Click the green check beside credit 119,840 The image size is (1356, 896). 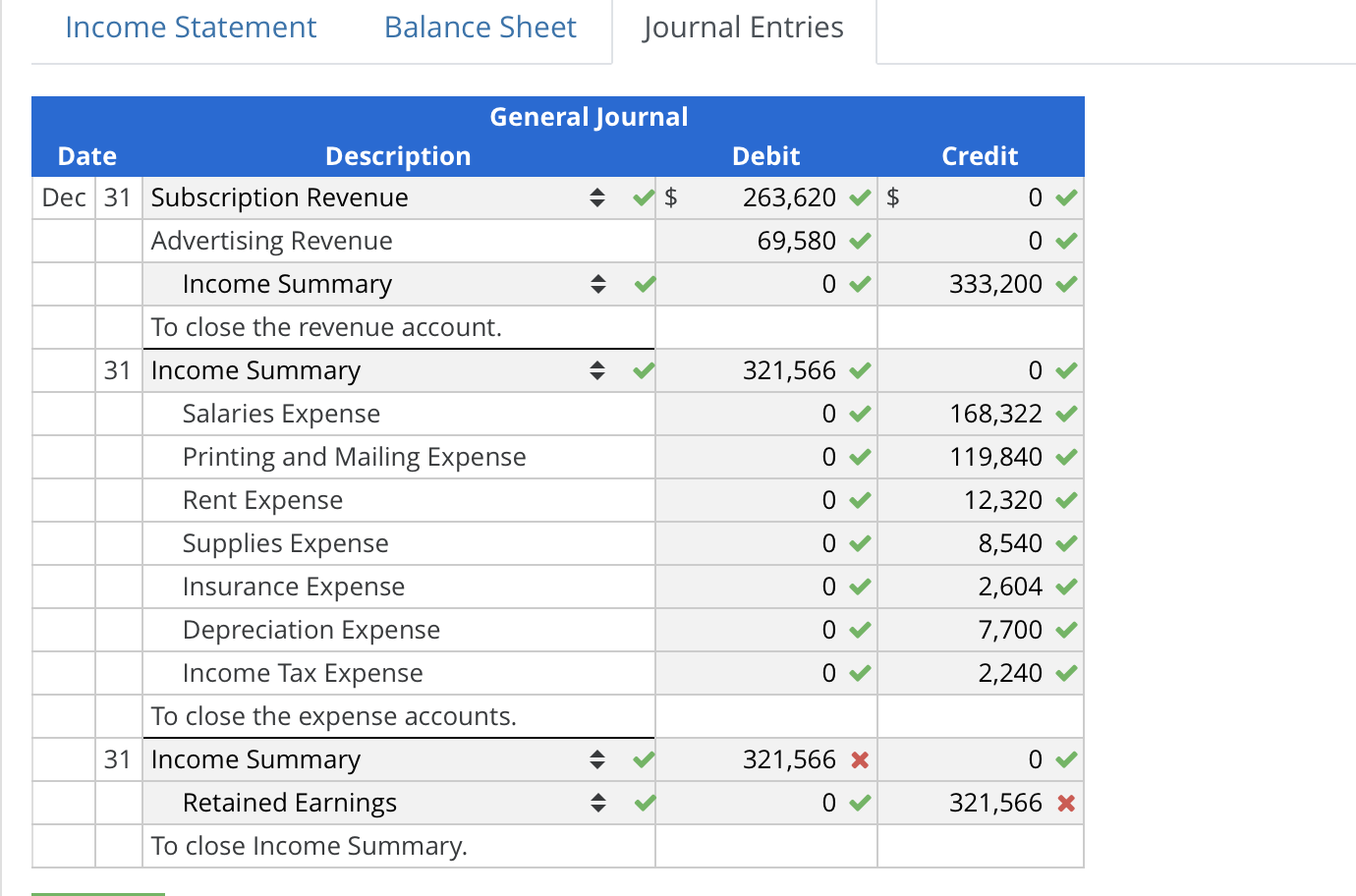point(1066,457)
